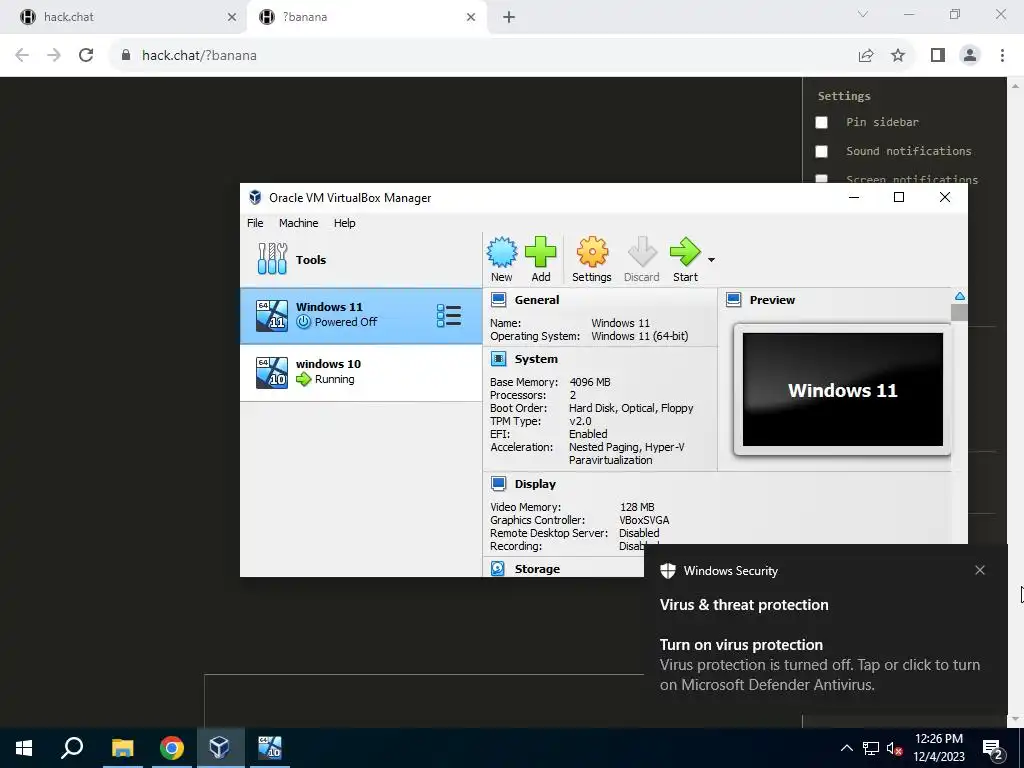Viewport: 1024px width, 768px height.
Task: Open the Windows 11 machine tools menu icon
Action: tap(449, 315)
